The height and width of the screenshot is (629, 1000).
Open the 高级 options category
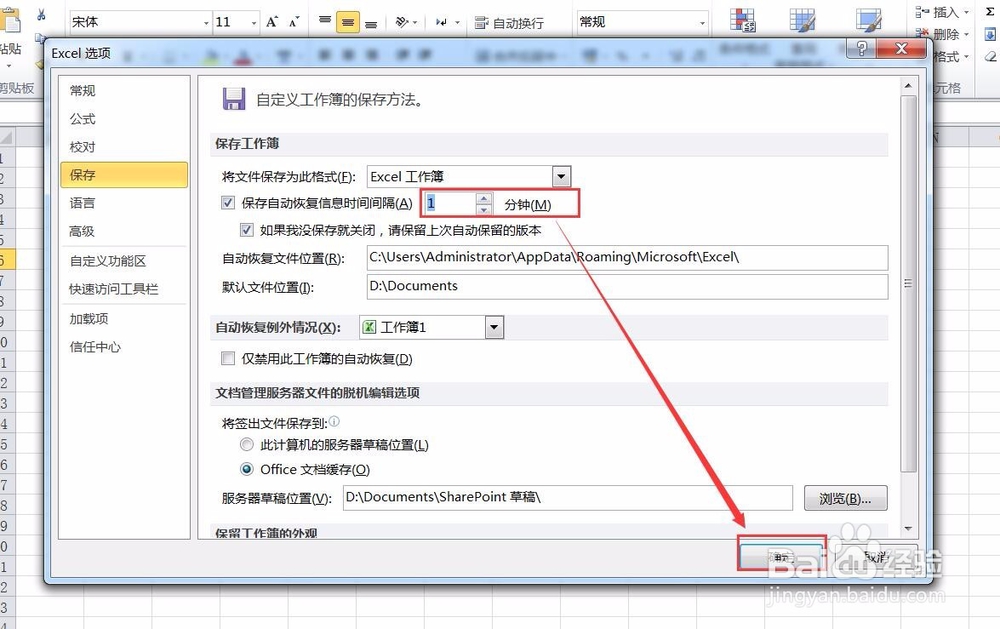pos(124,231)
